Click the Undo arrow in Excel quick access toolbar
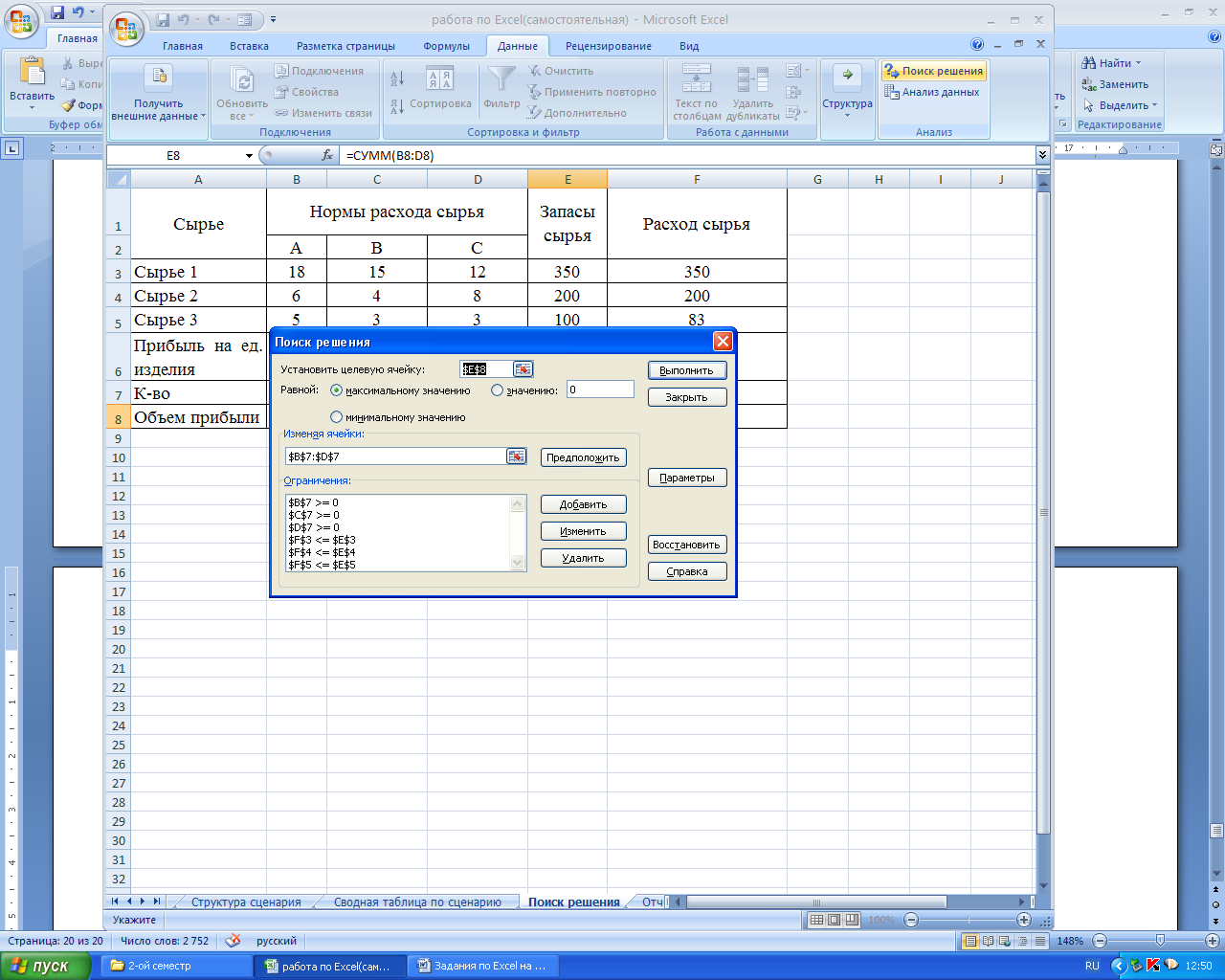The height and width of the screenshot is (980, 1225). [x=183, y=19]
